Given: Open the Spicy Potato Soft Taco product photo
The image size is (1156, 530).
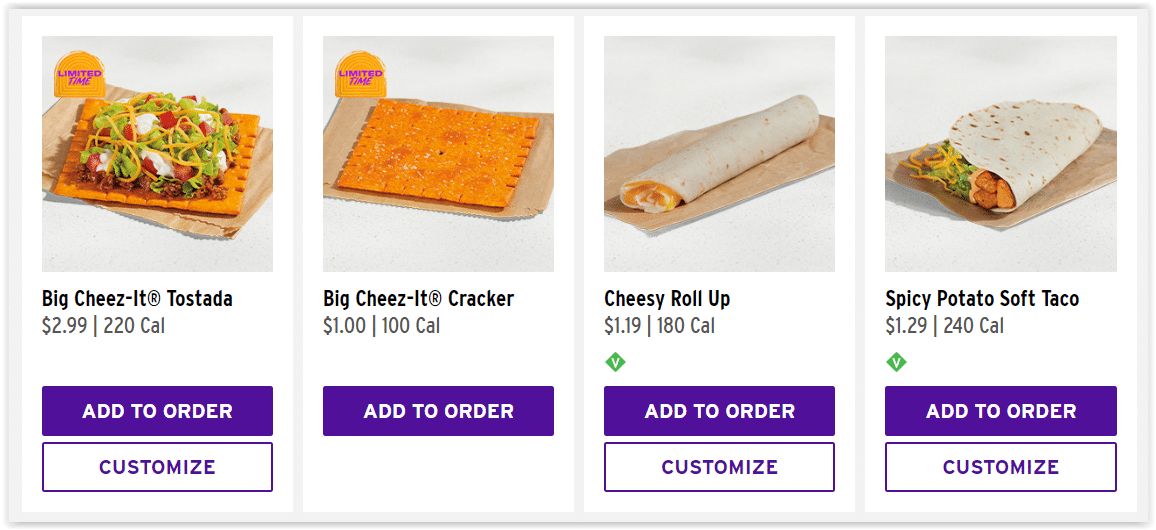Looking at the screenshot, I should click(1000, 154).
